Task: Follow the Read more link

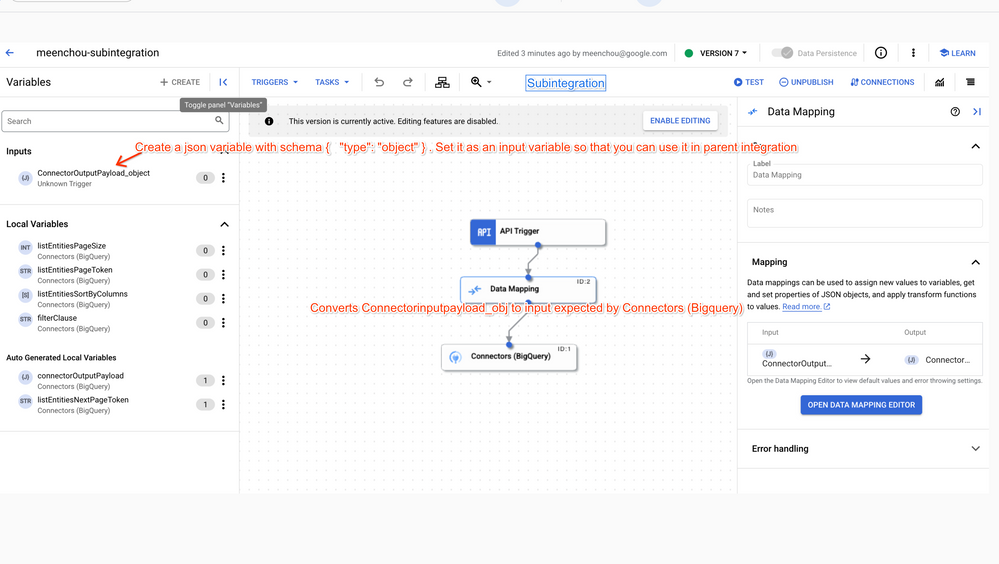Action: pos(806,307)
